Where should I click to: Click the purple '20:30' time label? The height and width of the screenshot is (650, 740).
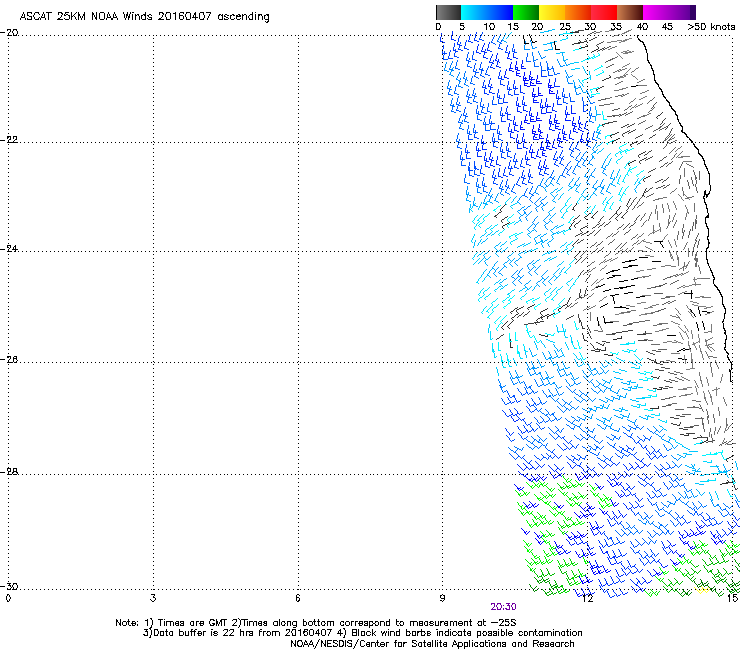(x=503, y=607)
